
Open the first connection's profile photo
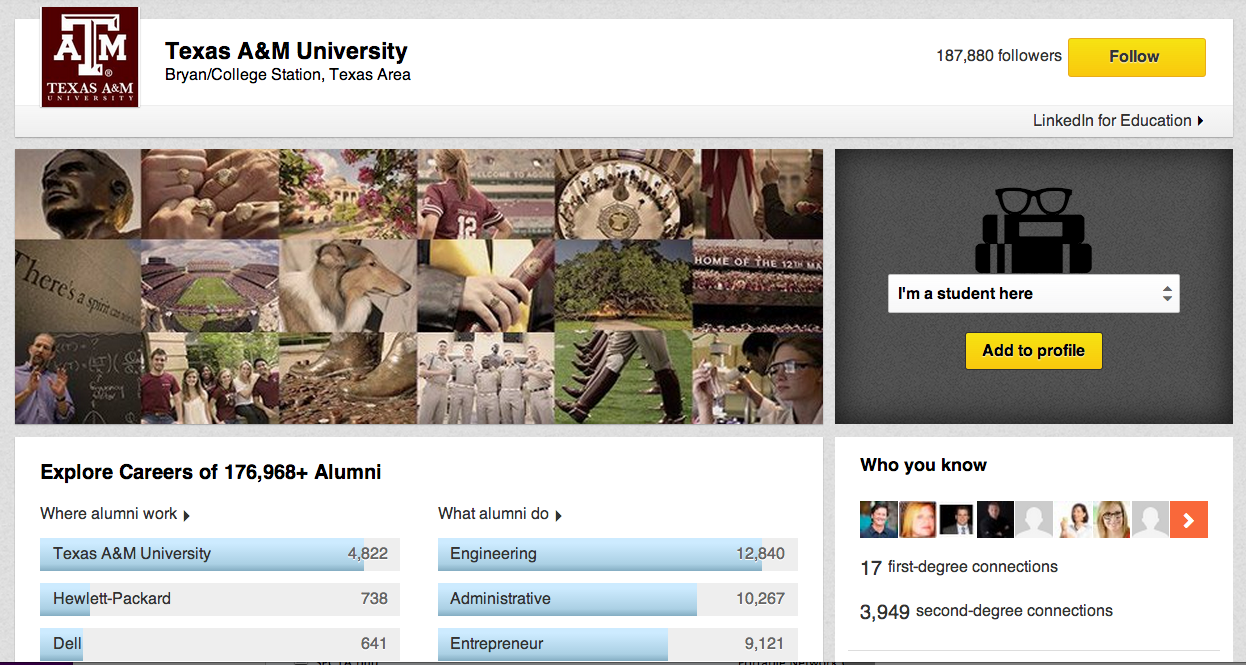coord(879,520)
